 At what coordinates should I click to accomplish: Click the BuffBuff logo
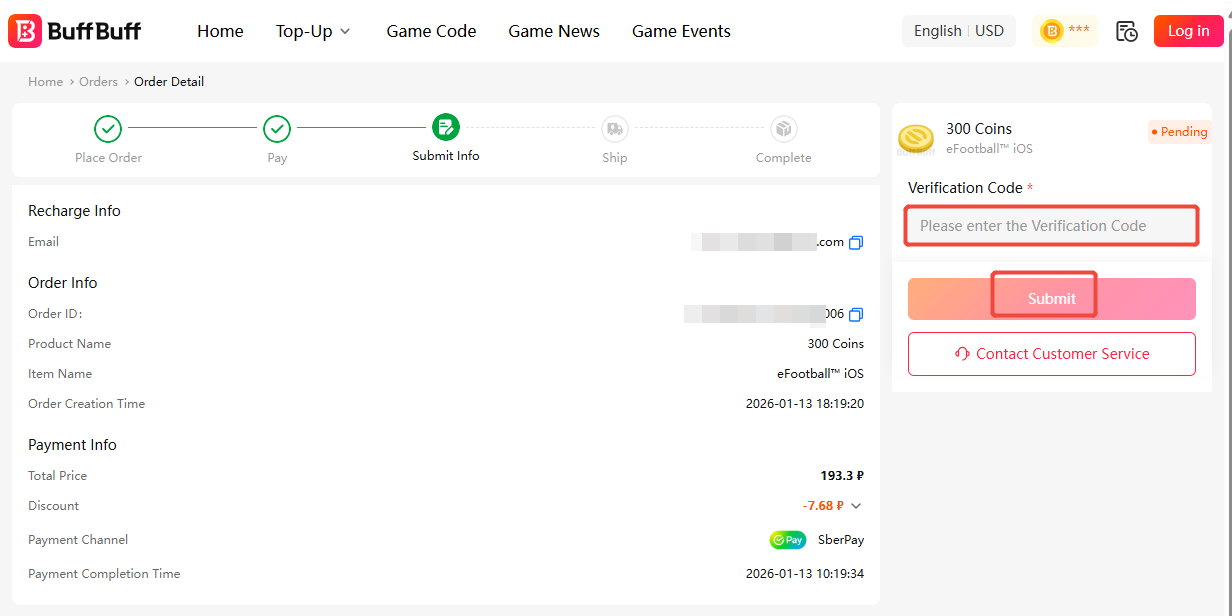[x=75, y=31]
